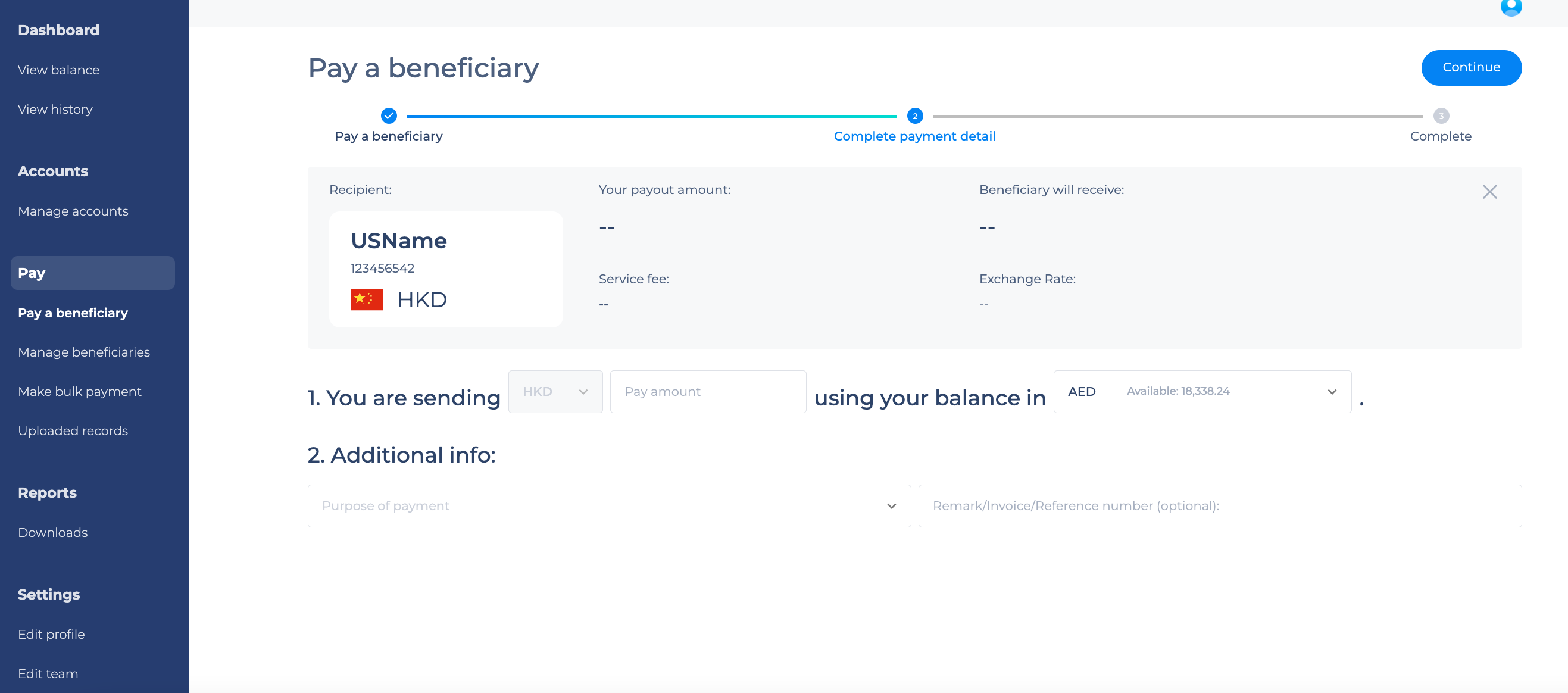Click the progress bar between steps

tap(651, 116)
